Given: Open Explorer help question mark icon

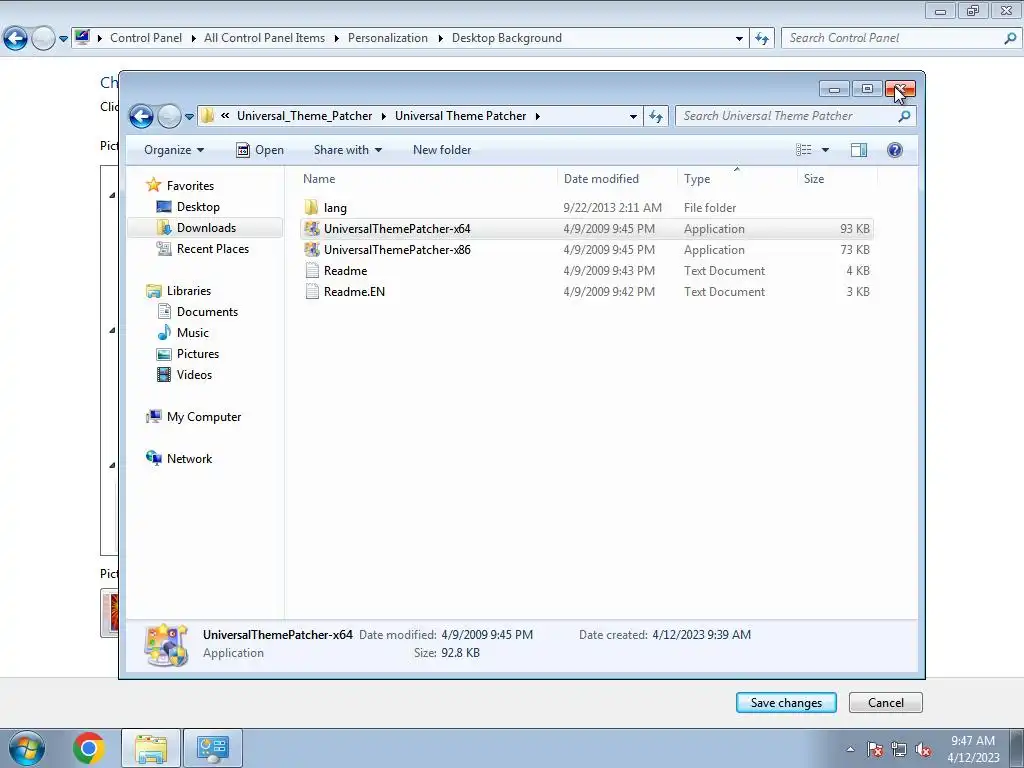Looking at the screenshot, I should (x=895, y=150).
